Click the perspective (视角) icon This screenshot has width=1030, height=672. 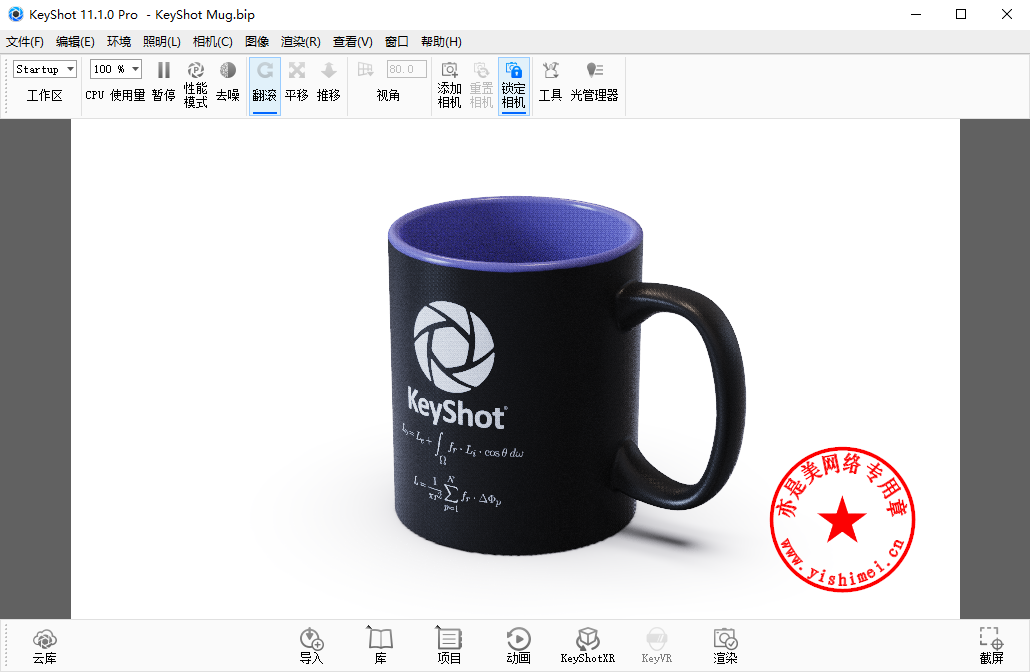(x=365, y=70)
